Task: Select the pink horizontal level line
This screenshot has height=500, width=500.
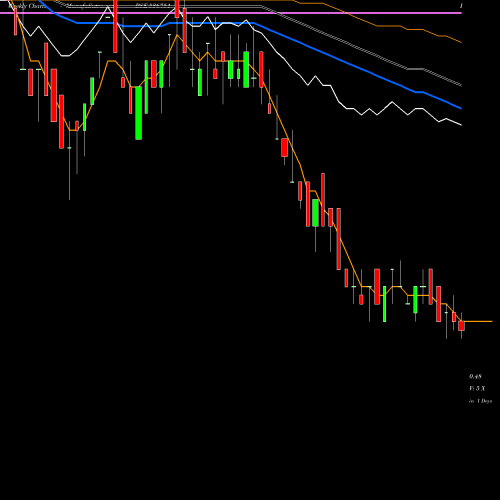Action: pos(231,13)
